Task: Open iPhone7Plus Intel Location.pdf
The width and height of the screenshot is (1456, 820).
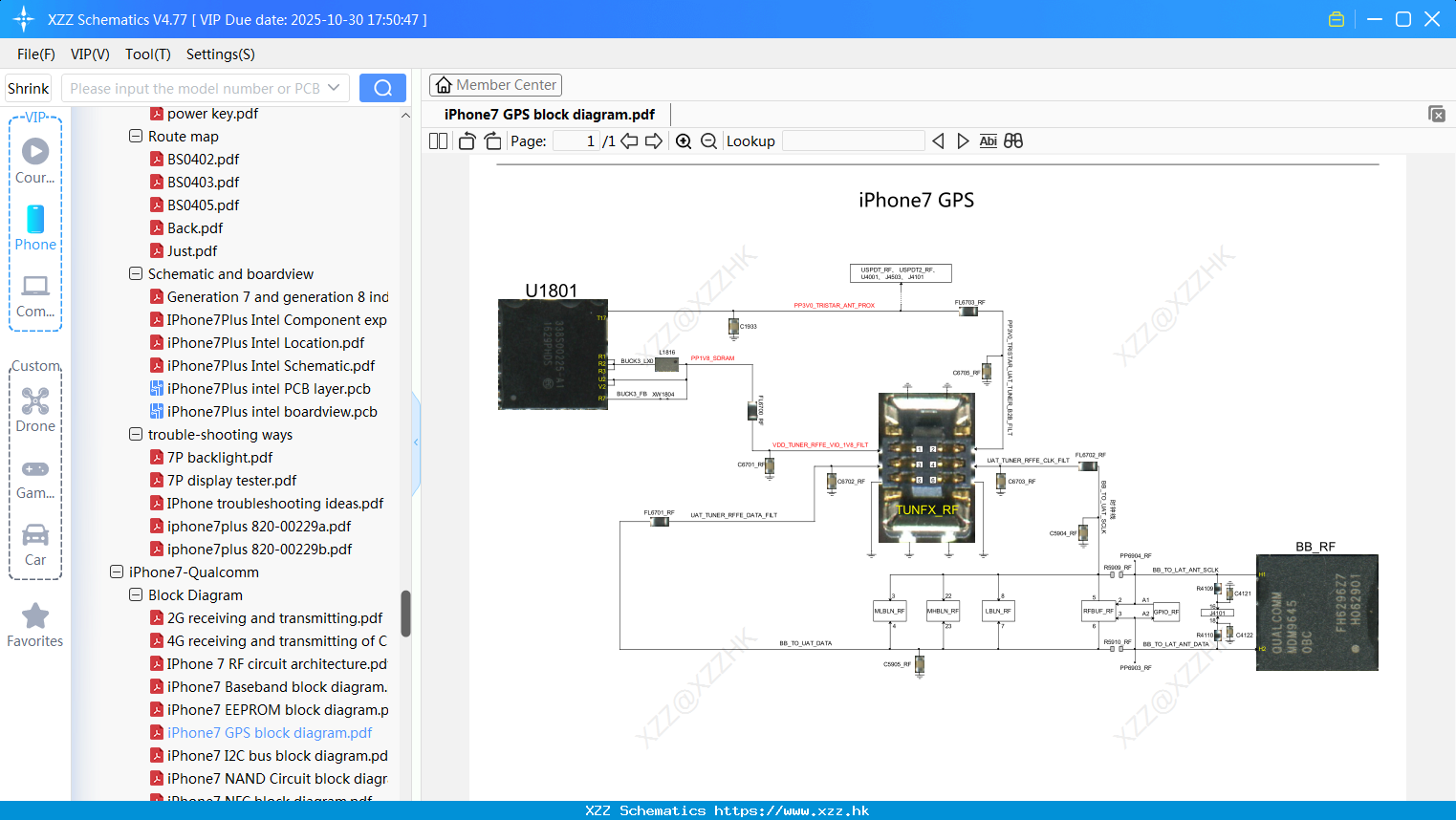Action: (x=266, y=343)
